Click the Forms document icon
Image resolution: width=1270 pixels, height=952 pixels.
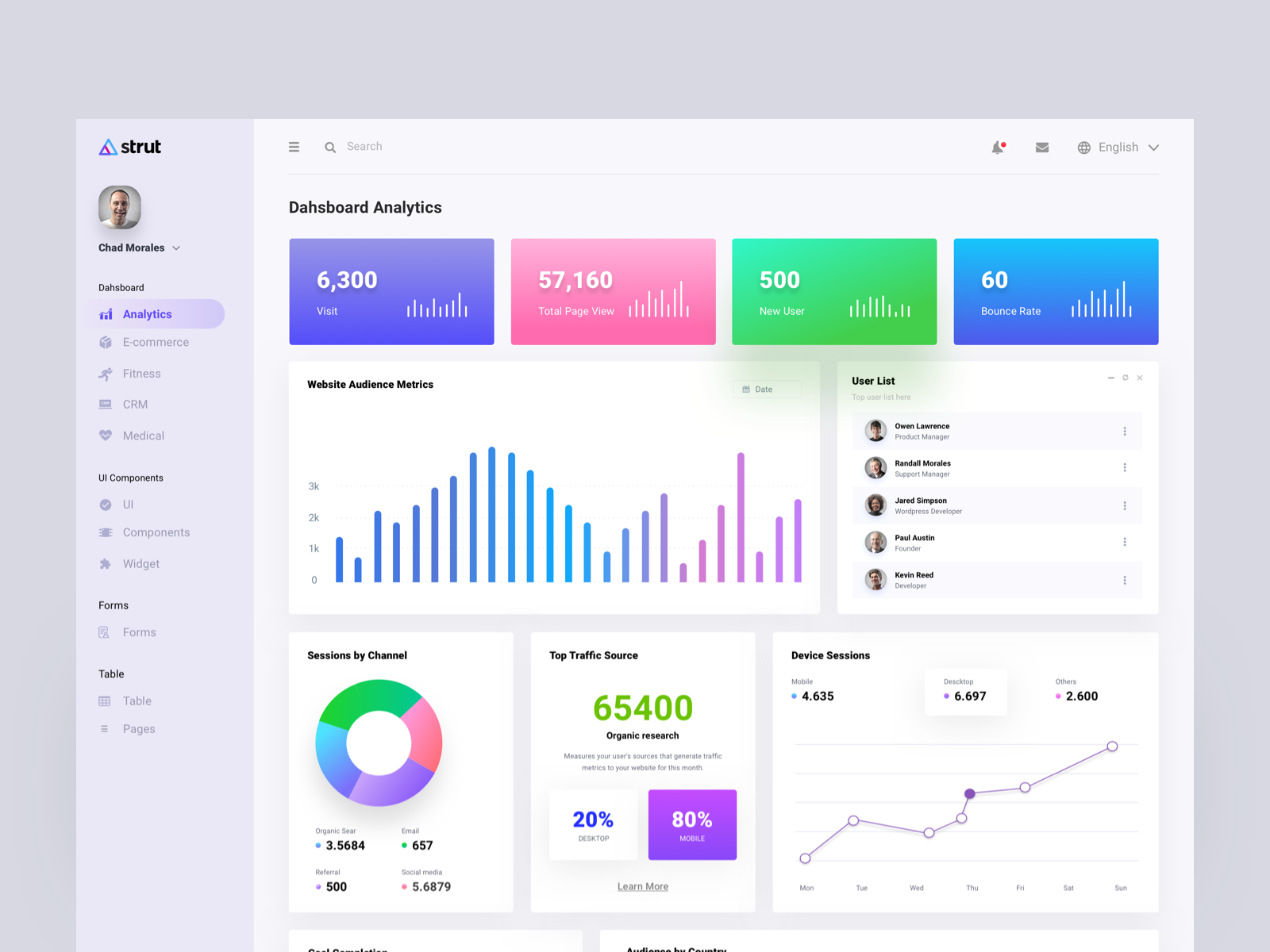click(104, 632)
